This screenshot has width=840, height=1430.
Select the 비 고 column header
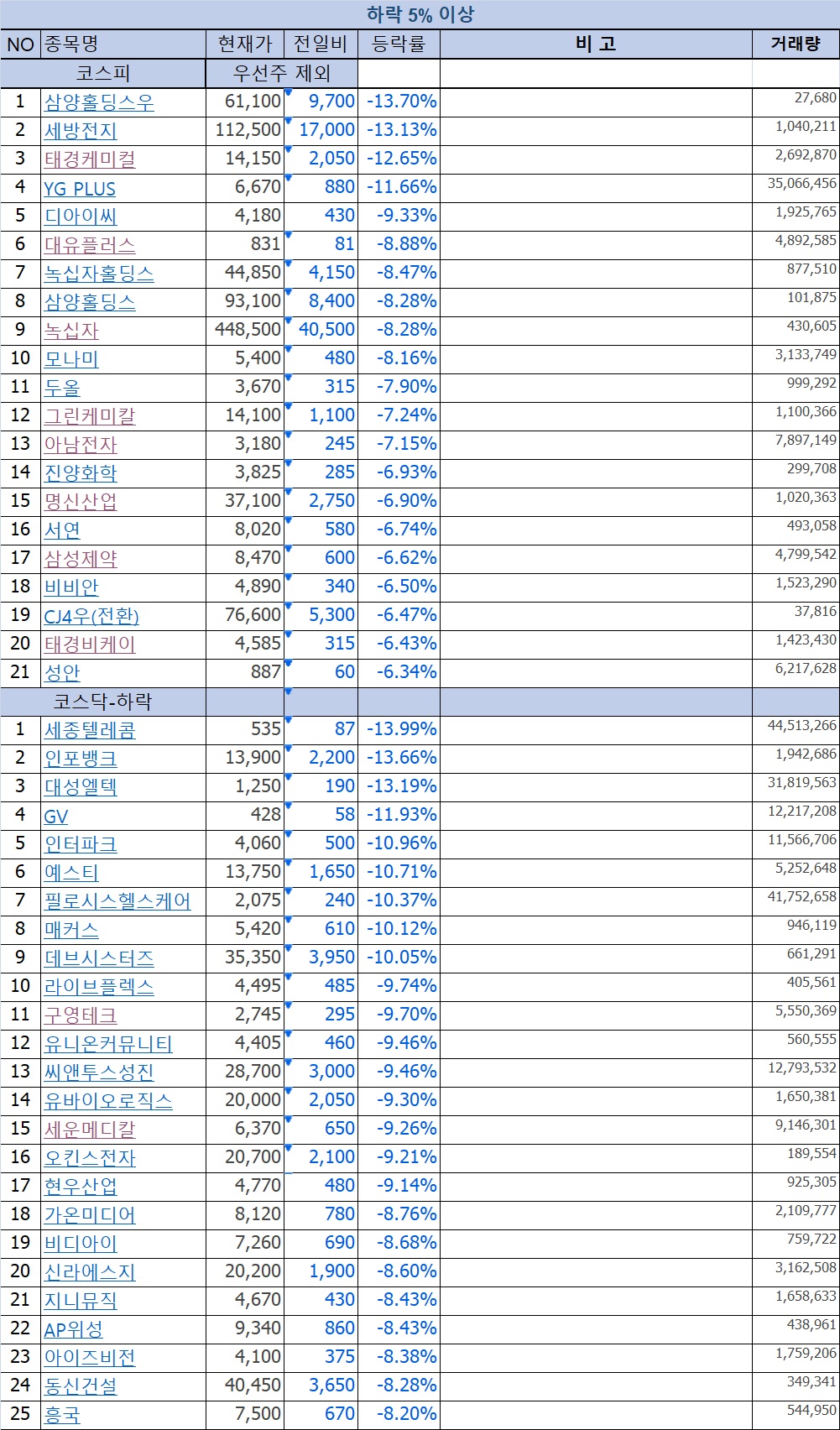click(x=596, y=44)
